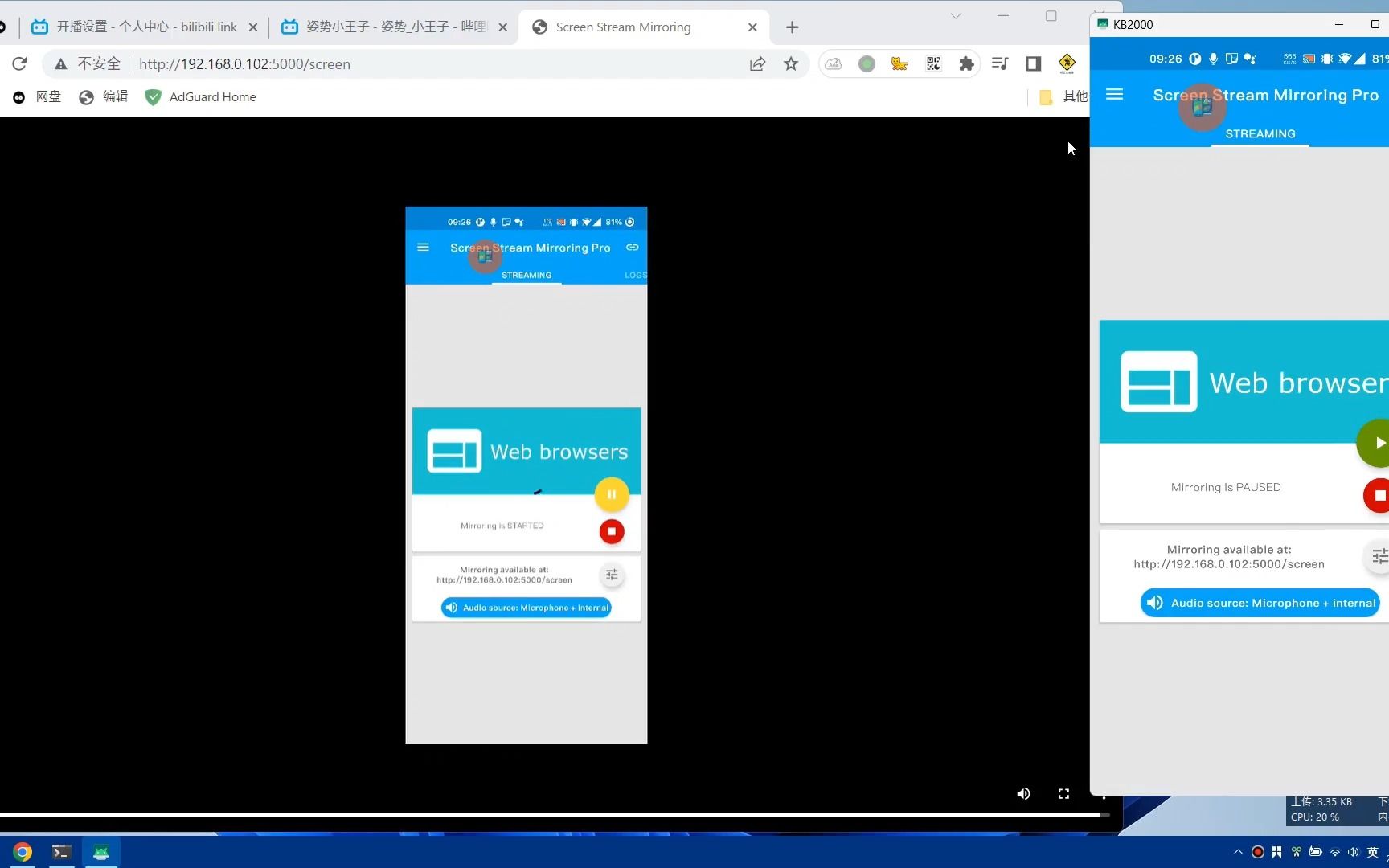
Task: Close the 姿势小王子 tab
Action: point(502,27)
